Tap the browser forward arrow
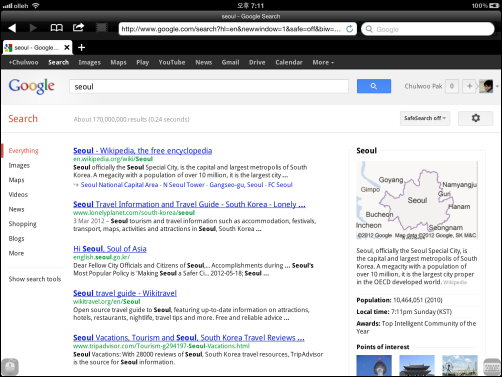 coord(33,28)
